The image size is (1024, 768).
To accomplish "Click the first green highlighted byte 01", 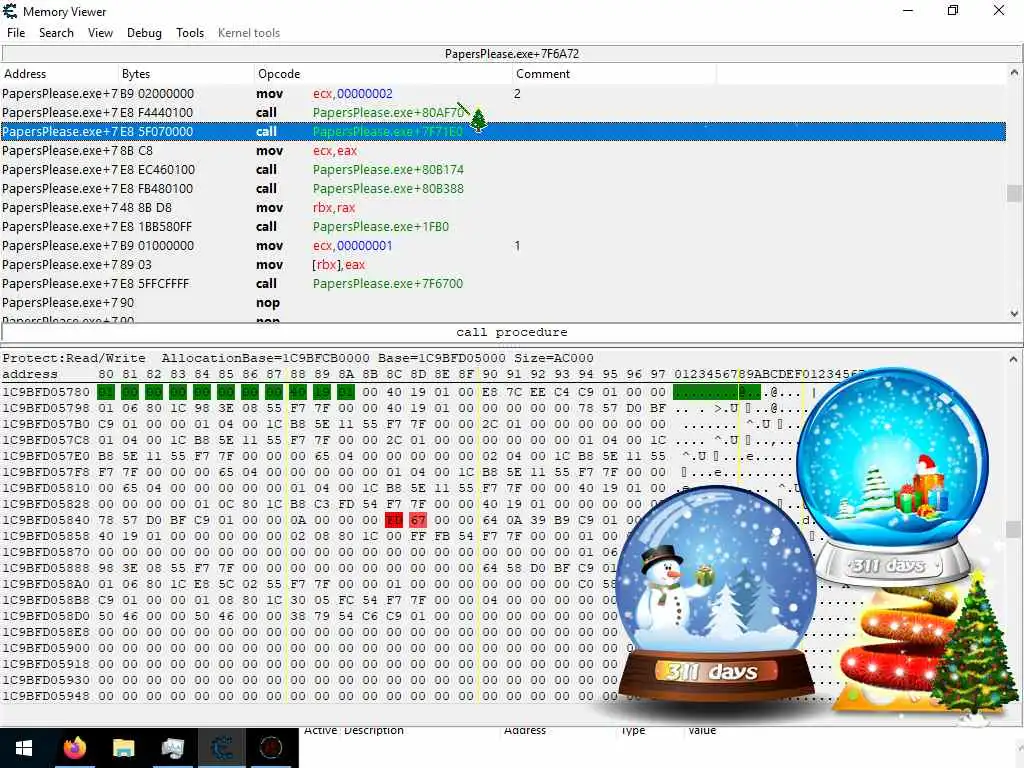I will (106, 392).
